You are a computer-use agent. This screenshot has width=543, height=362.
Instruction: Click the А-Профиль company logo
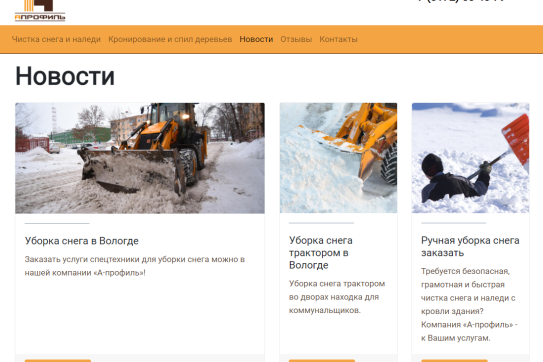click(x=40, y=11)
